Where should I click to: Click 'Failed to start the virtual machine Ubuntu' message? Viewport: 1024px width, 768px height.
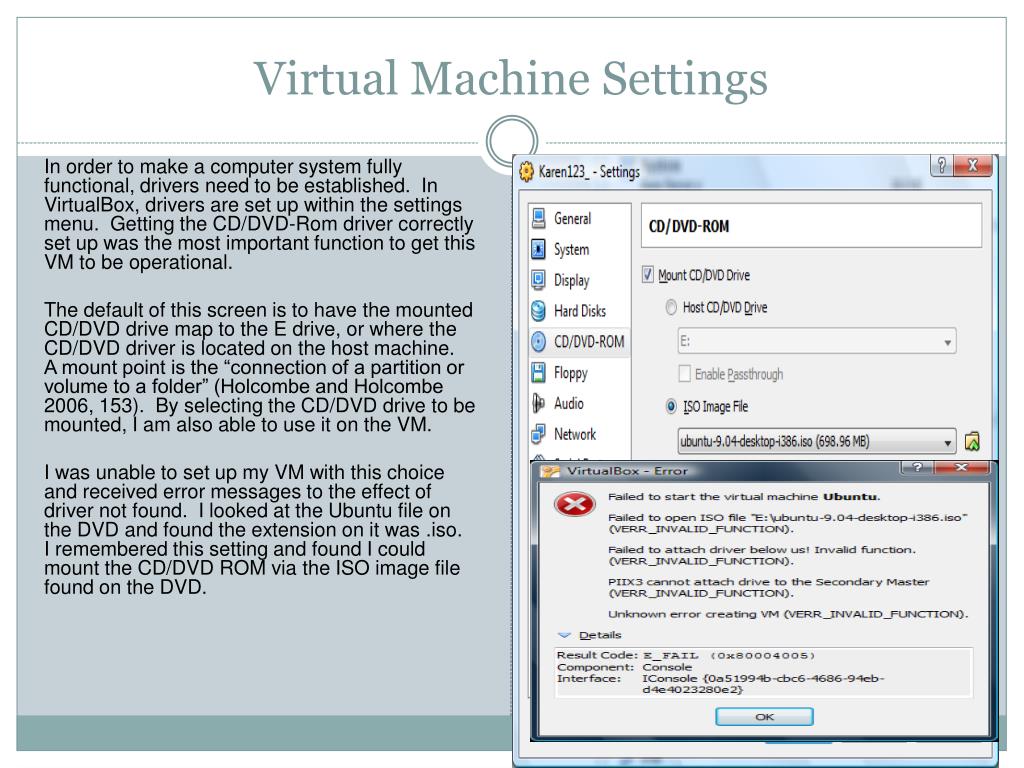pos(744,496)
